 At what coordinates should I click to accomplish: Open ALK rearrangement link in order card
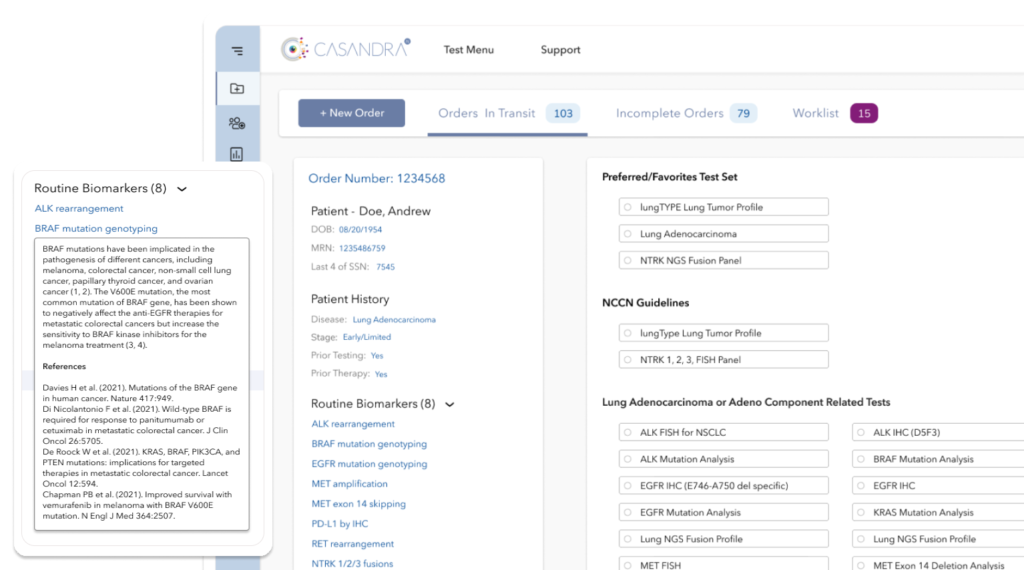pyautogui.click(x=353, y=424)
